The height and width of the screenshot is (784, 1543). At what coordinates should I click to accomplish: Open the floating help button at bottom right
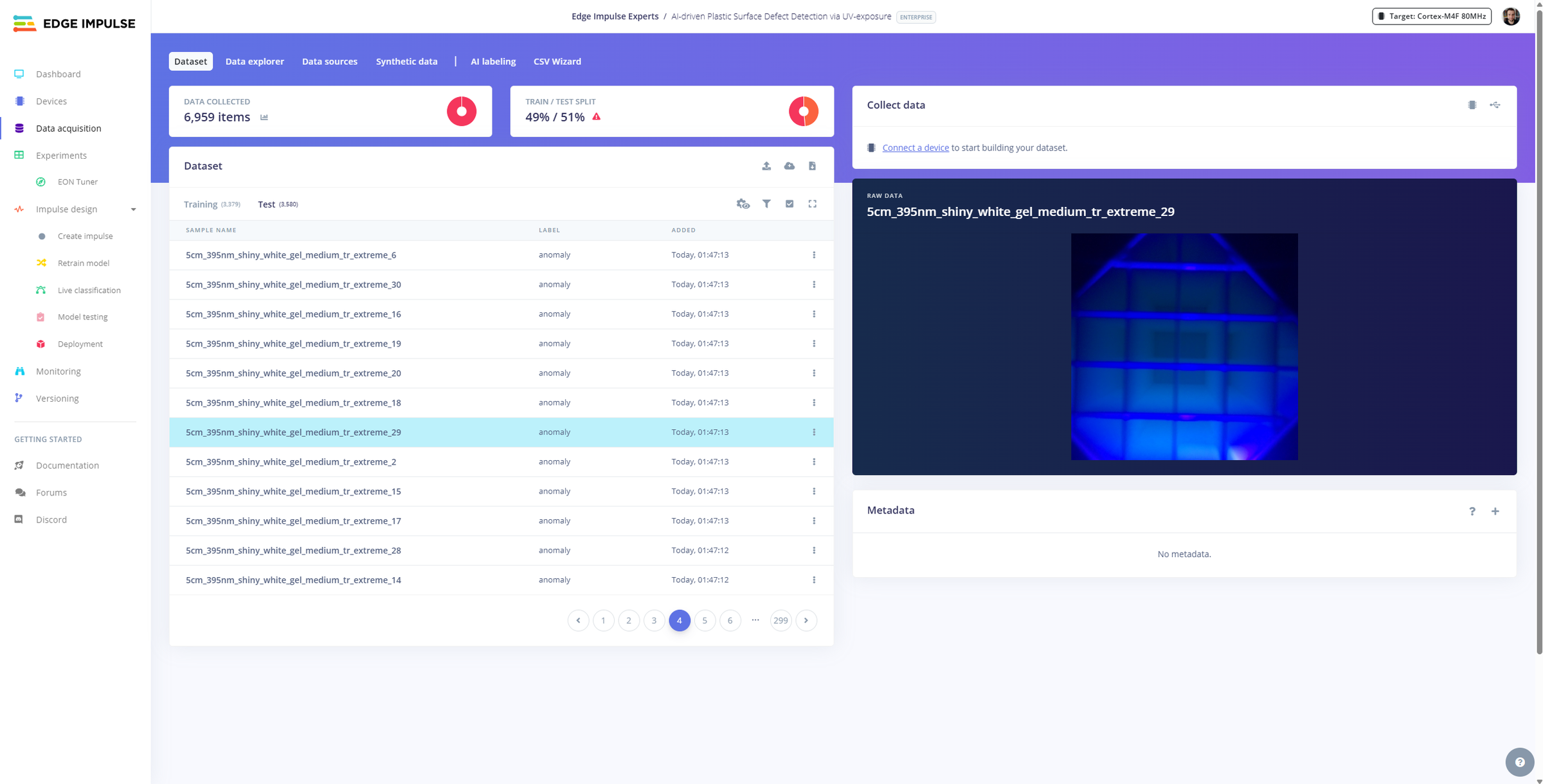pos(1520,762)
